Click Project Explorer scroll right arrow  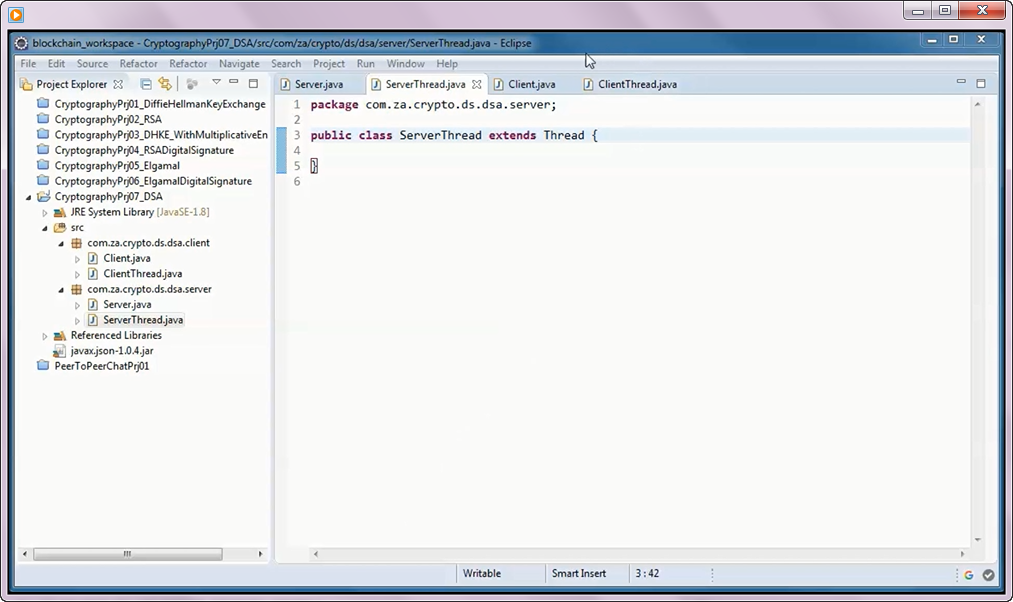click(260, 554)
